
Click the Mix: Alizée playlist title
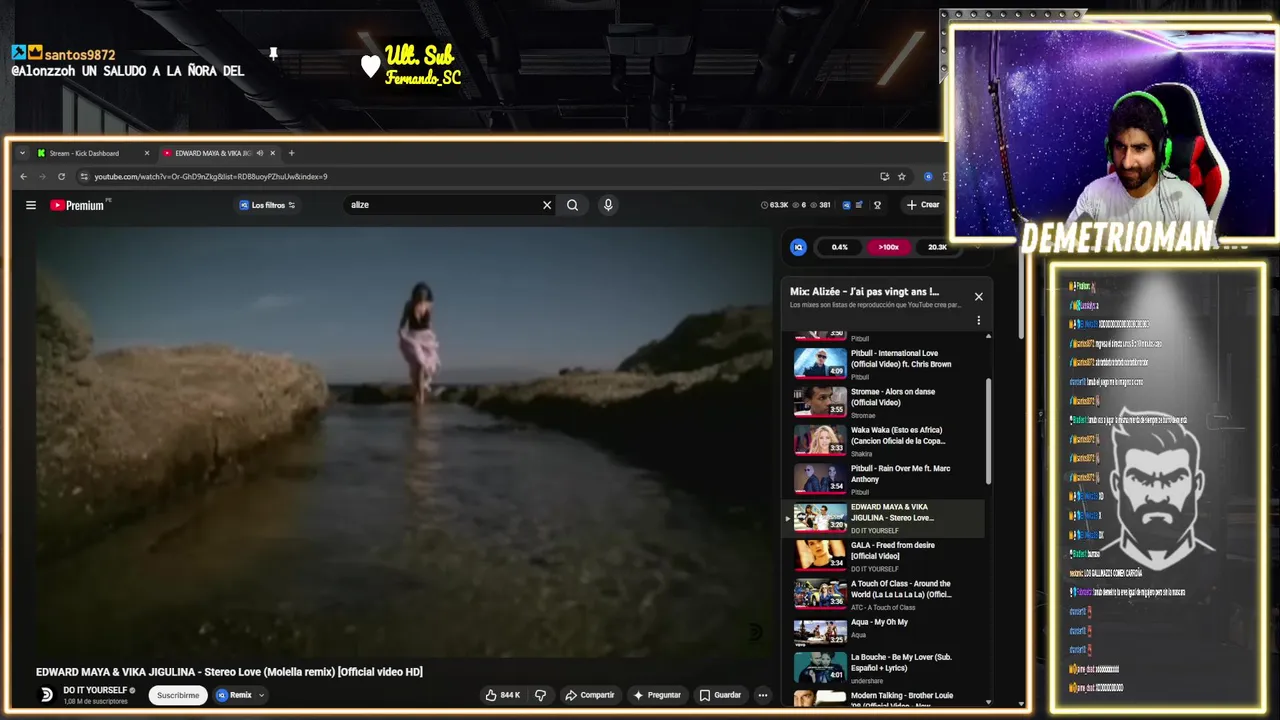click(864, 292)
